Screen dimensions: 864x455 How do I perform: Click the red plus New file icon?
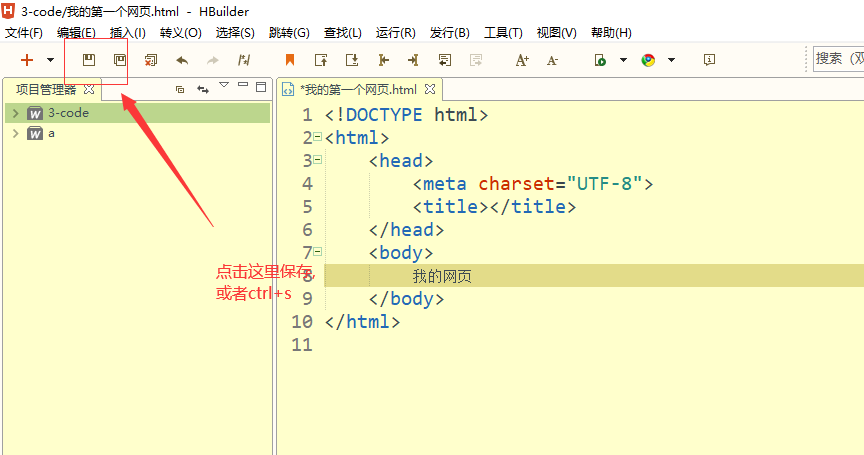click(x=26, y=60)
